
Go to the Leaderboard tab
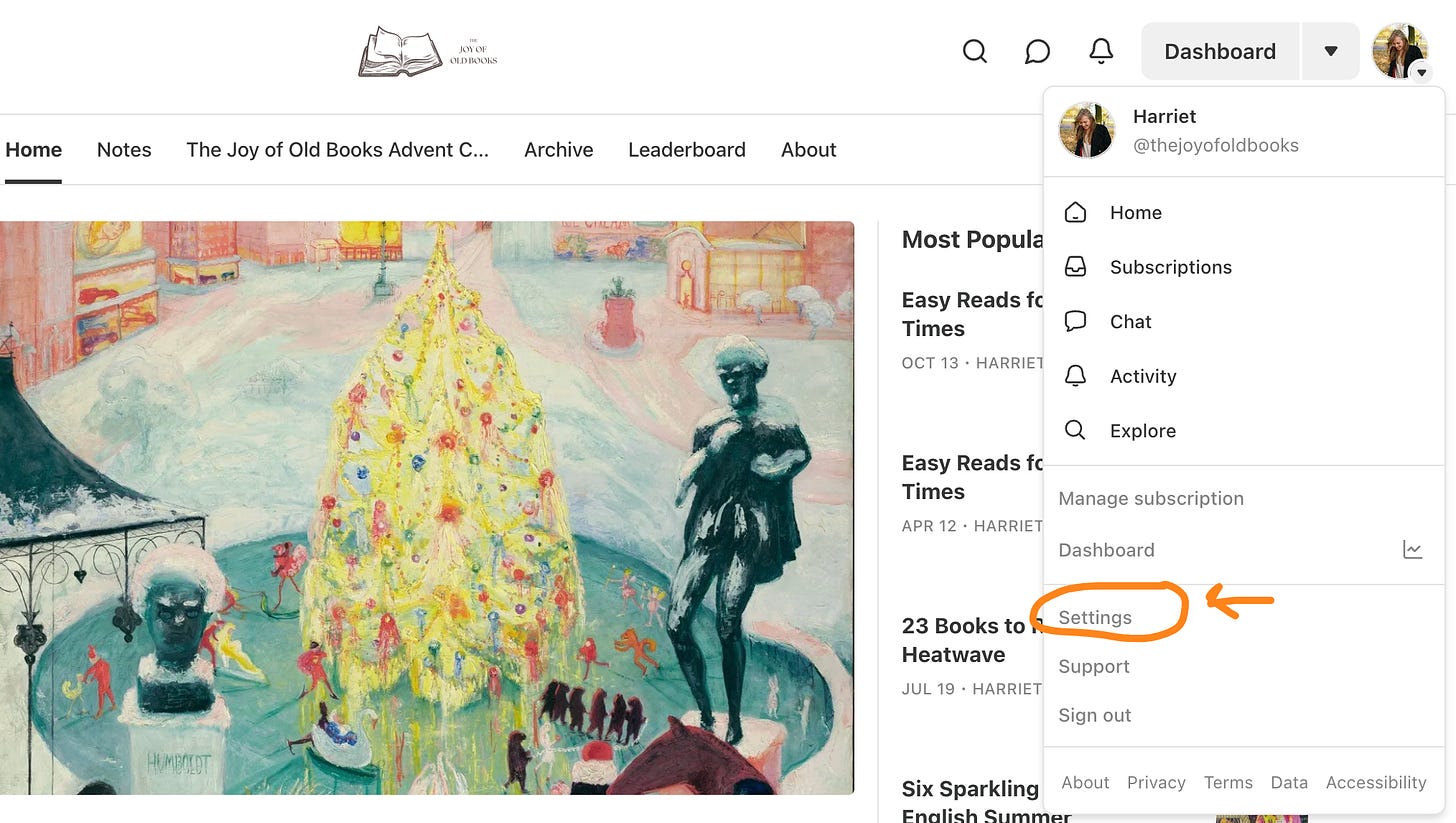(x=687, y=150)
